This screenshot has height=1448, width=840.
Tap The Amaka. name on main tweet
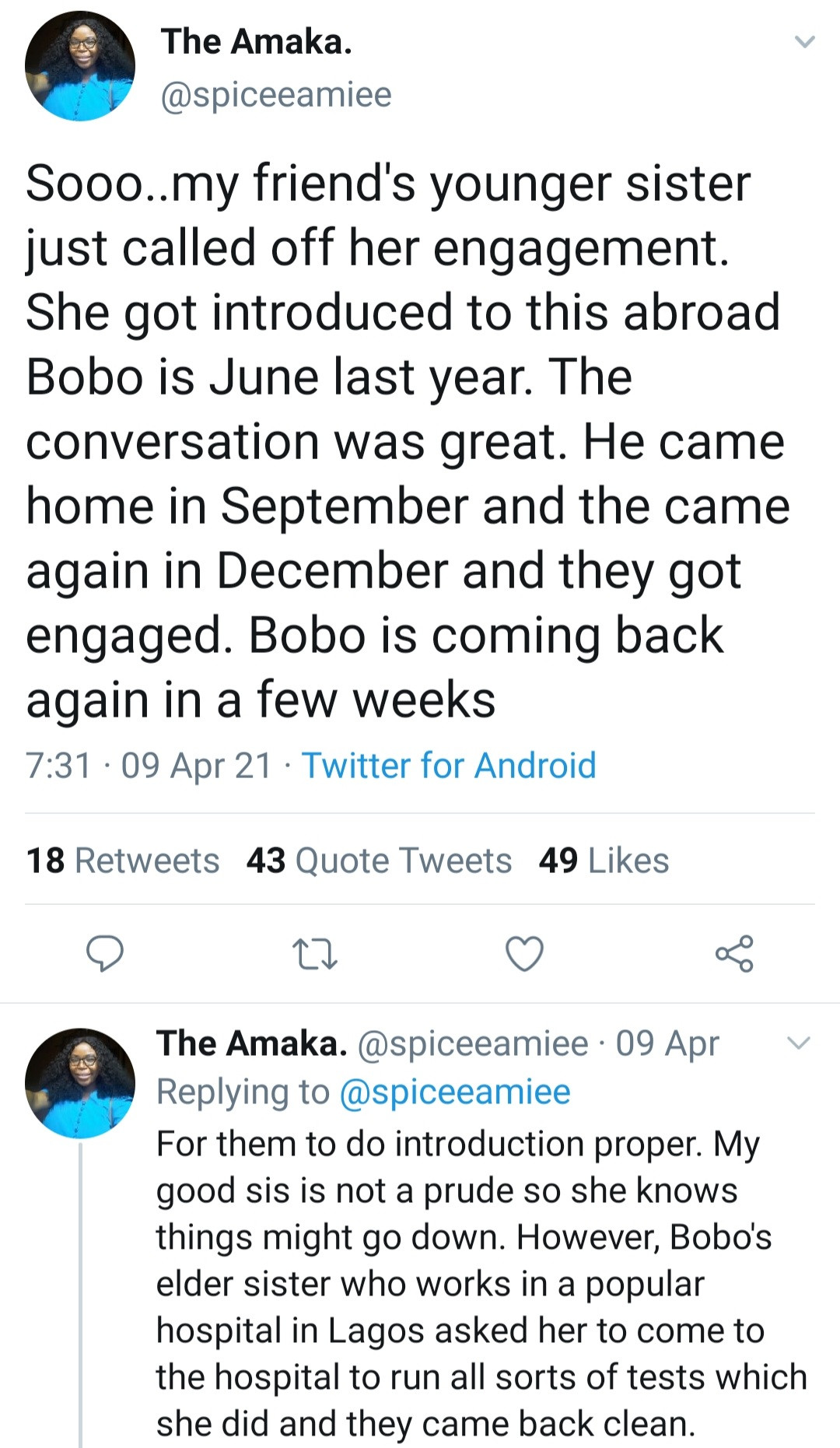257,42
